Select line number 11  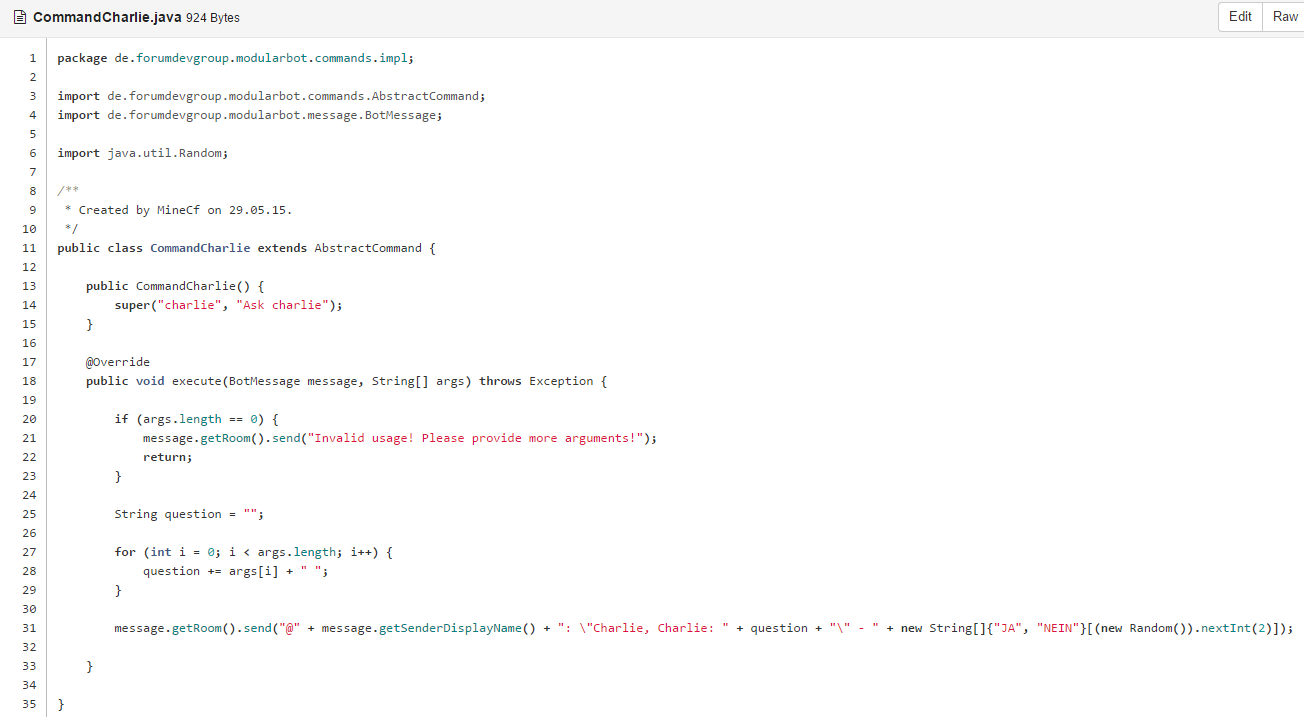click(30, 248)
